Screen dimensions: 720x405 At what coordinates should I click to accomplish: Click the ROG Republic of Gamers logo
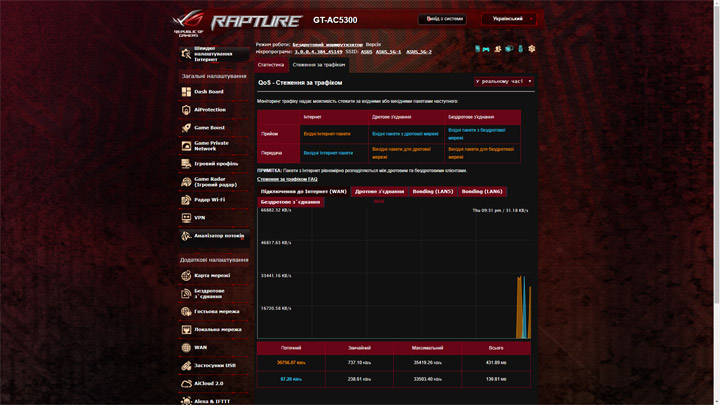[189, 23]
